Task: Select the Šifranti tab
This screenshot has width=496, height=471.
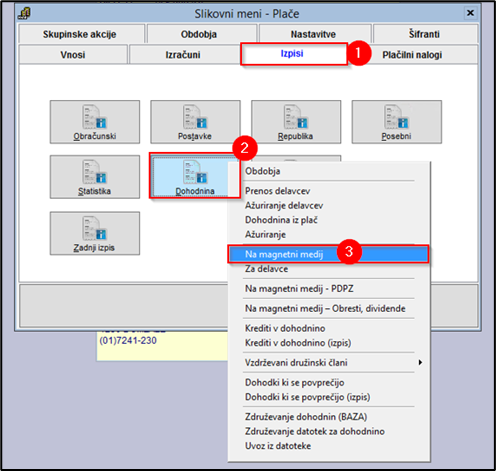Action: (424, 34)
